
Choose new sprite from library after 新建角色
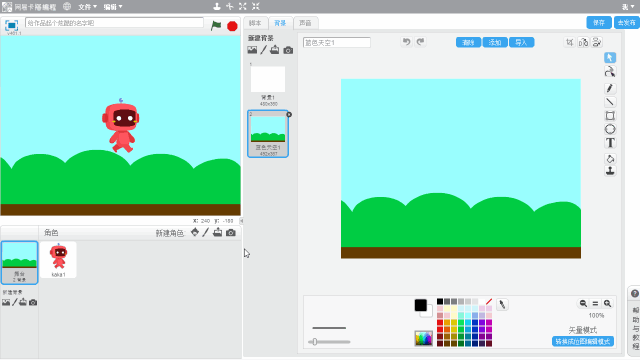pyautogui.click(x=195, y=232)
